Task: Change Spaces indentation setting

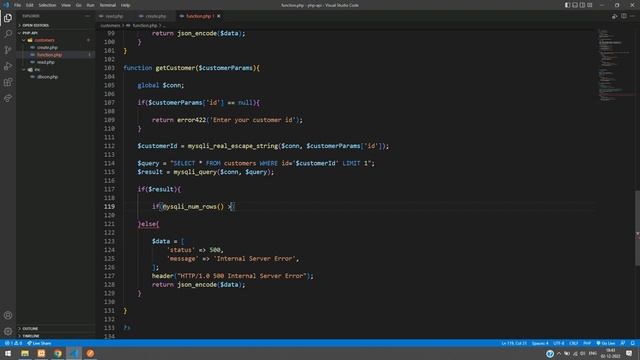Action: (x=540, y=343)
